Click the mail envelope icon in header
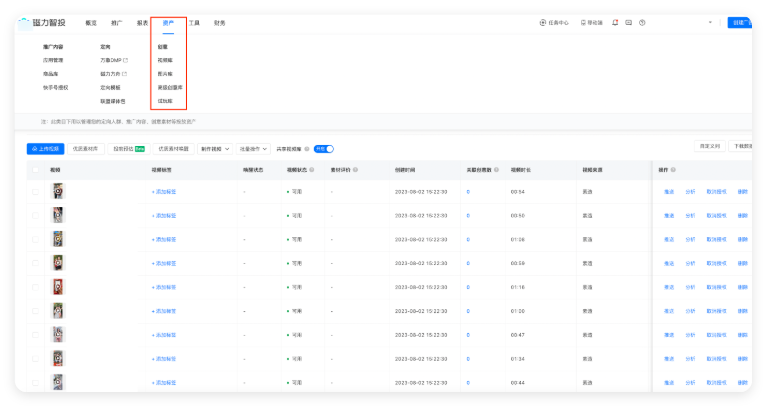The width and height of the screenshot is (766, 406). (x=628, y=22)
